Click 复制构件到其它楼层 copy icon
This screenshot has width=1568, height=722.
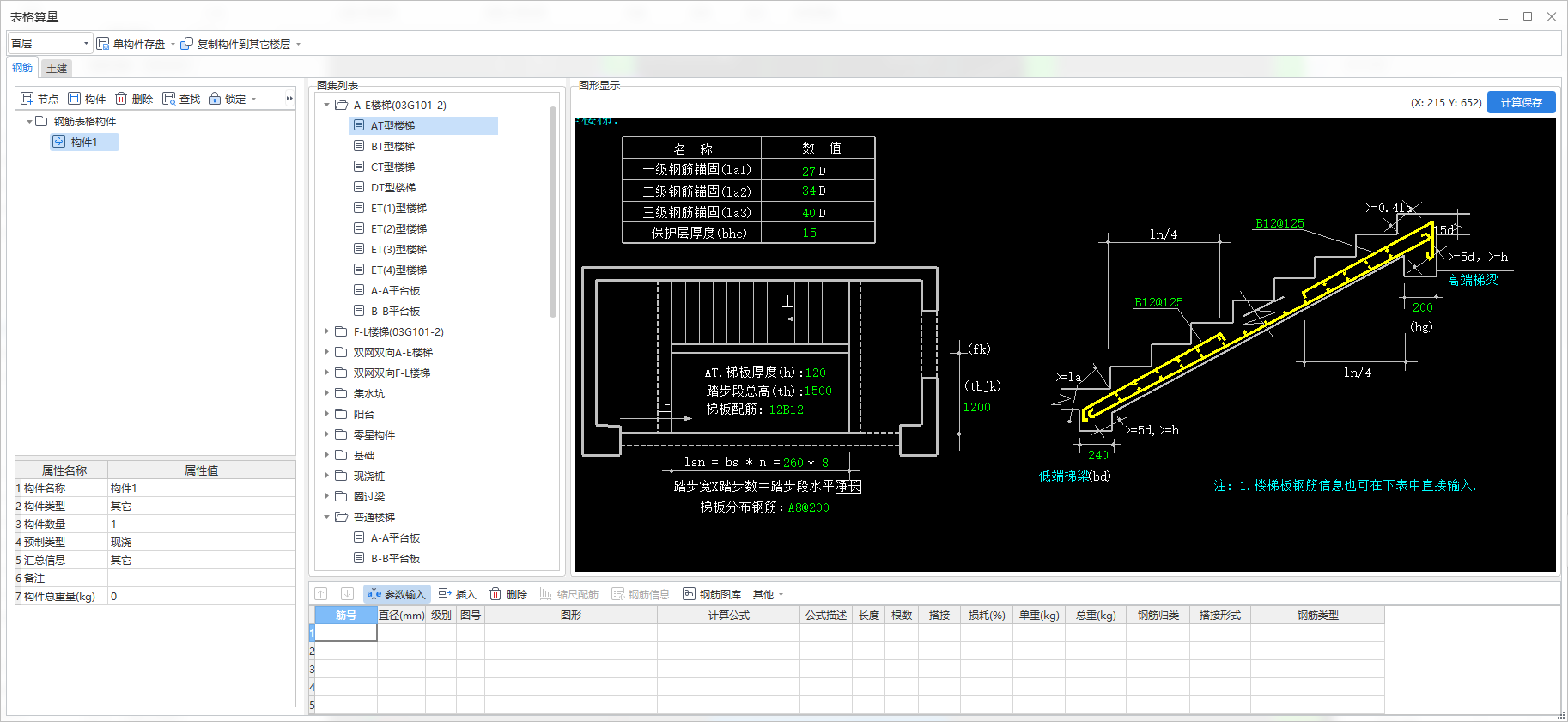[187, 44]
